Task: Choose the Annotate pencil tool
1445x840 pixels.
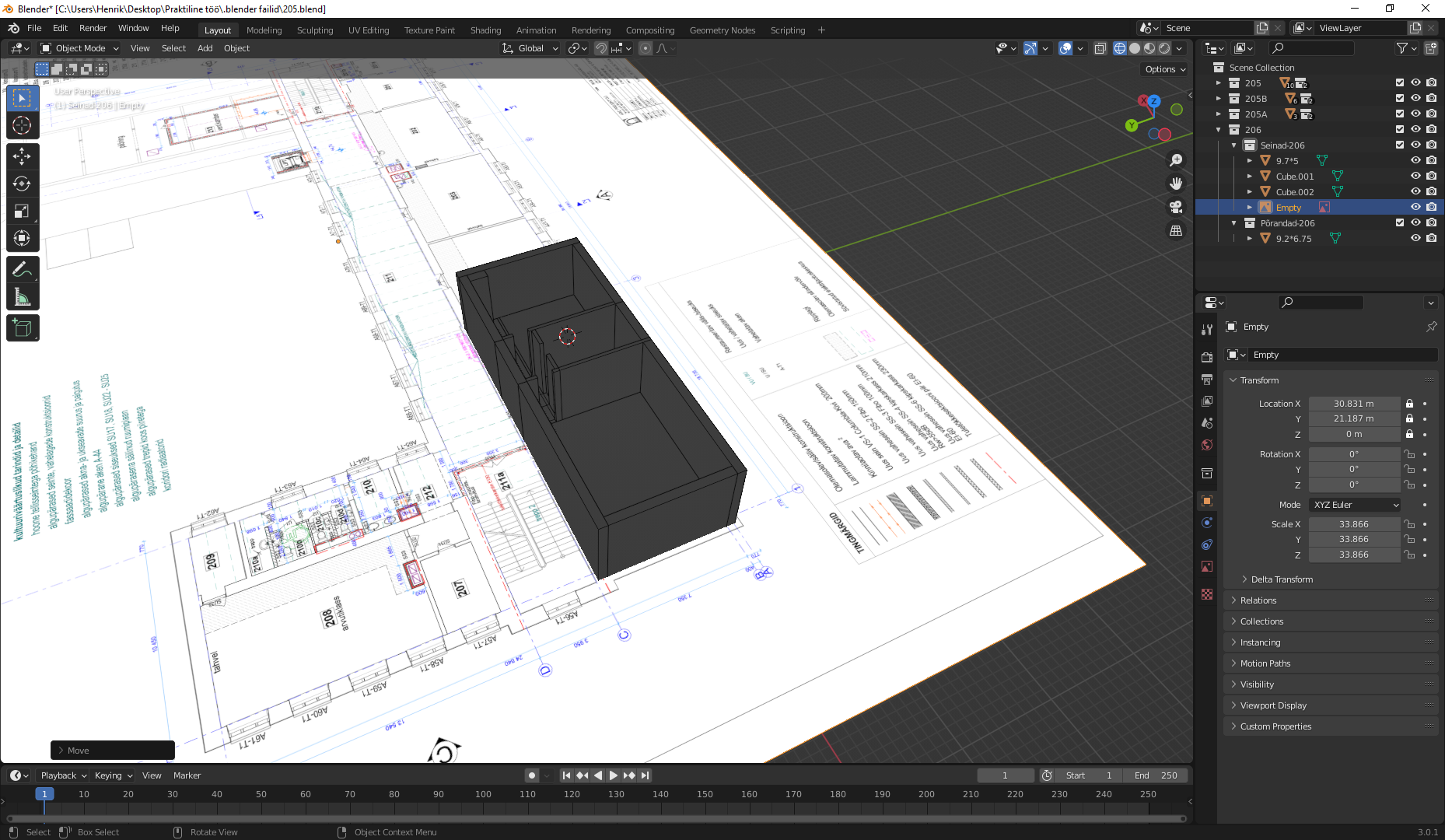Action: pyautogui.click(x=22, y=270)
